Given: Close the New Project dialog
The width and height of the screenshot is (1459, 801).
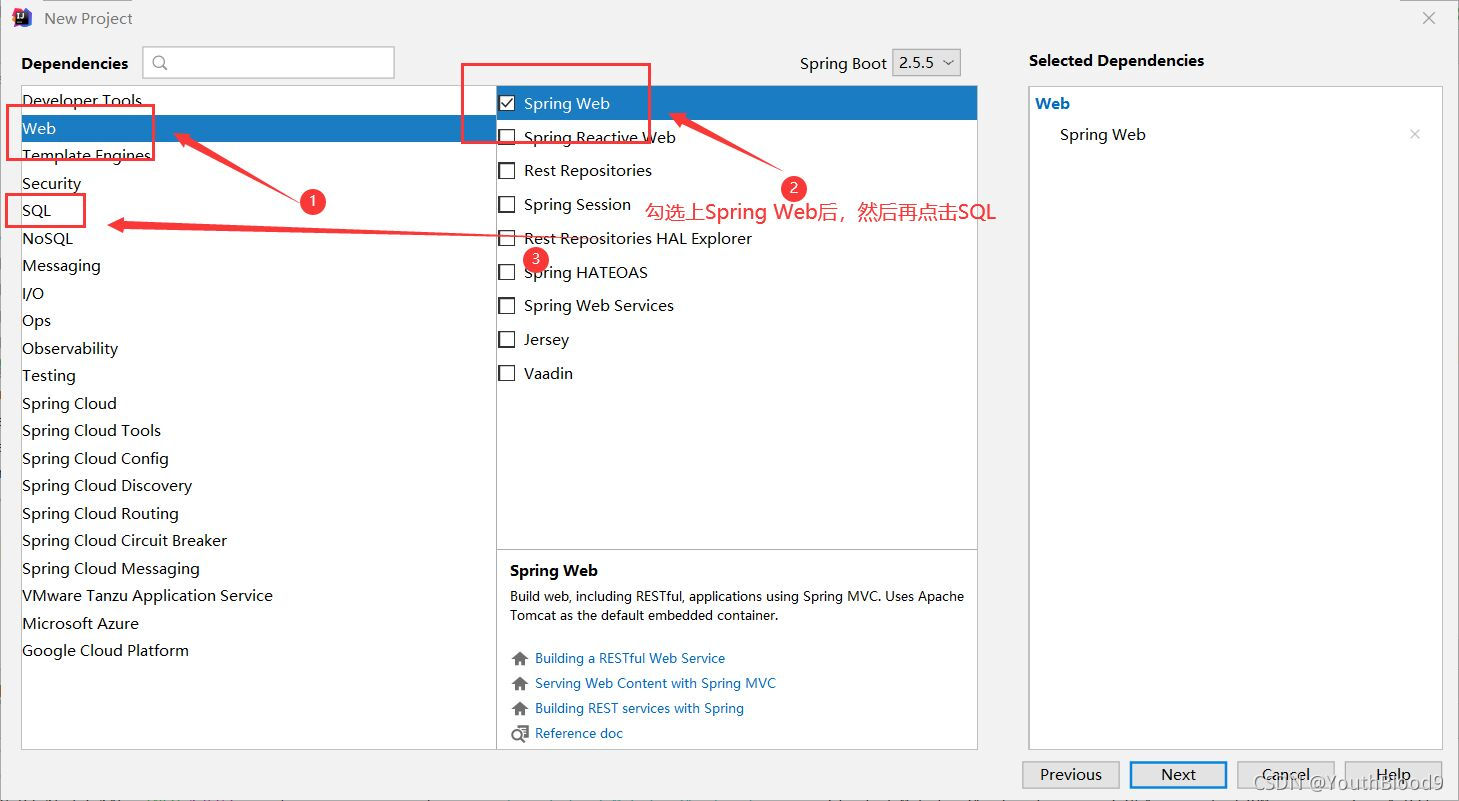Looking at the screenshot, I should pos(1429,18).
